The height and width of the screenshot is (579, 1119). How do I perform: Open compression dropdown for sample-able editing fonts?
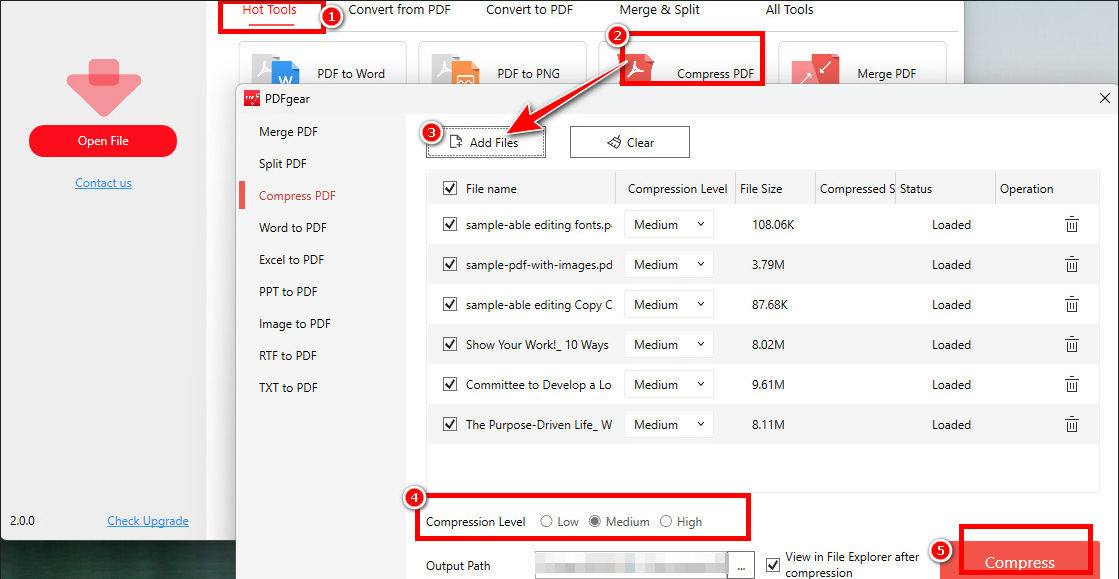coord(669,224)
